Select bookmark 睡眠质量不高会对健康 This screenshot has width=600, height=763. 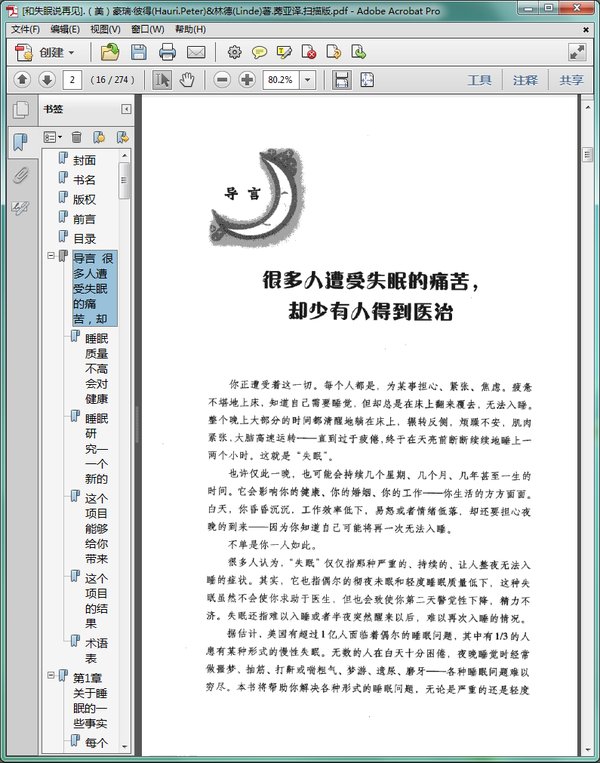(97, 368)
